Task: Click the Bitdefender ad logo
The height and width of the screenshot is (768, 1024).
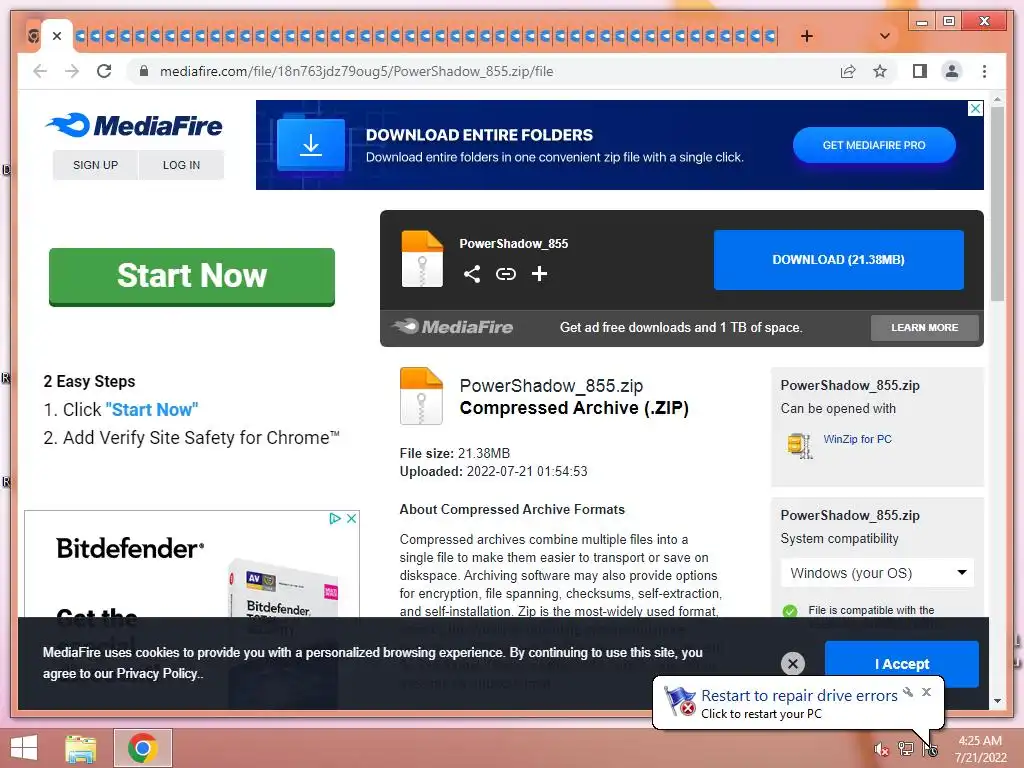Action: coord(130,549)
